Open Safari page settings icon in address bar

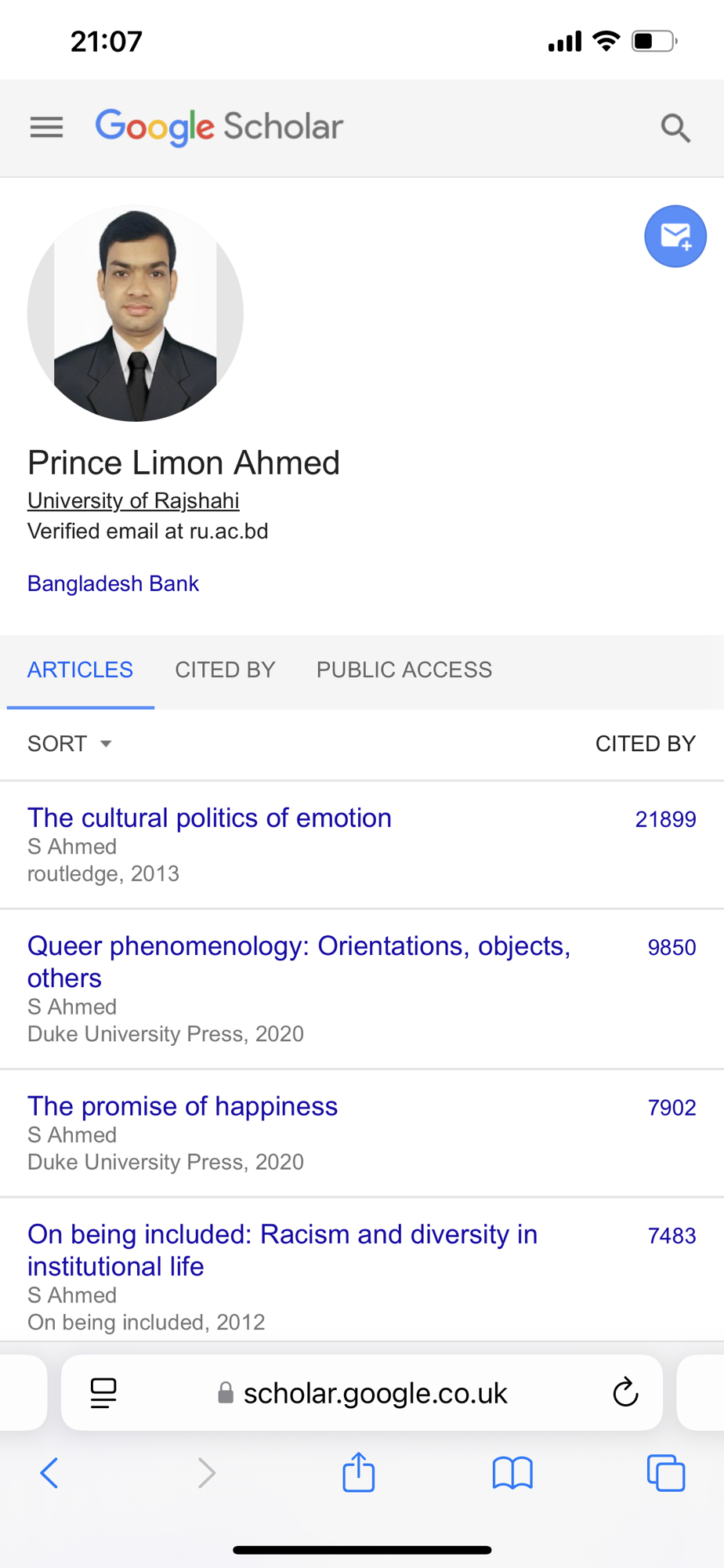pos(103,1392)
